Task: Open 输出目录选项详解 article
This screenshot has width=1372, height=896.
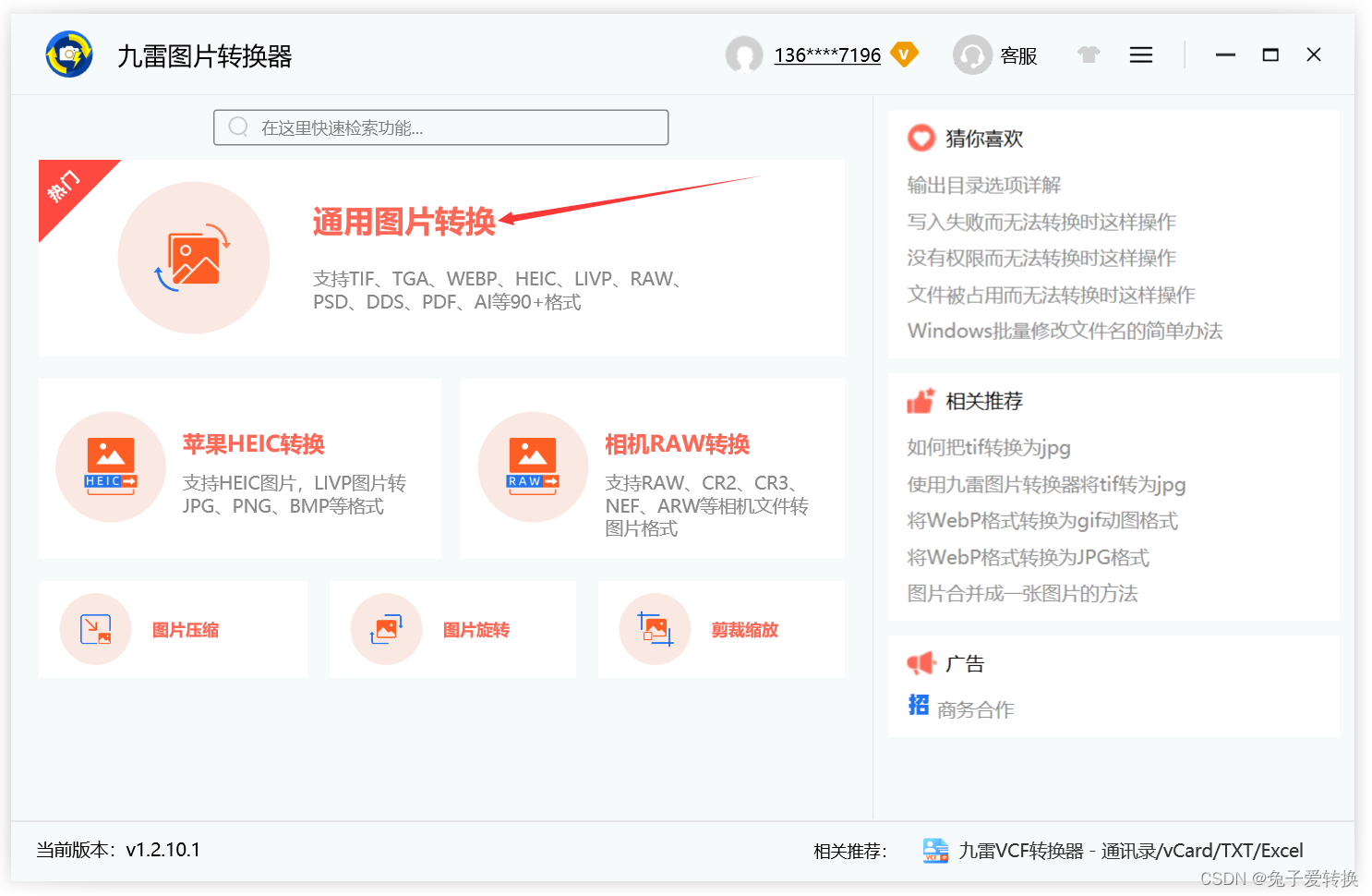Action: (x=984, y=186)
